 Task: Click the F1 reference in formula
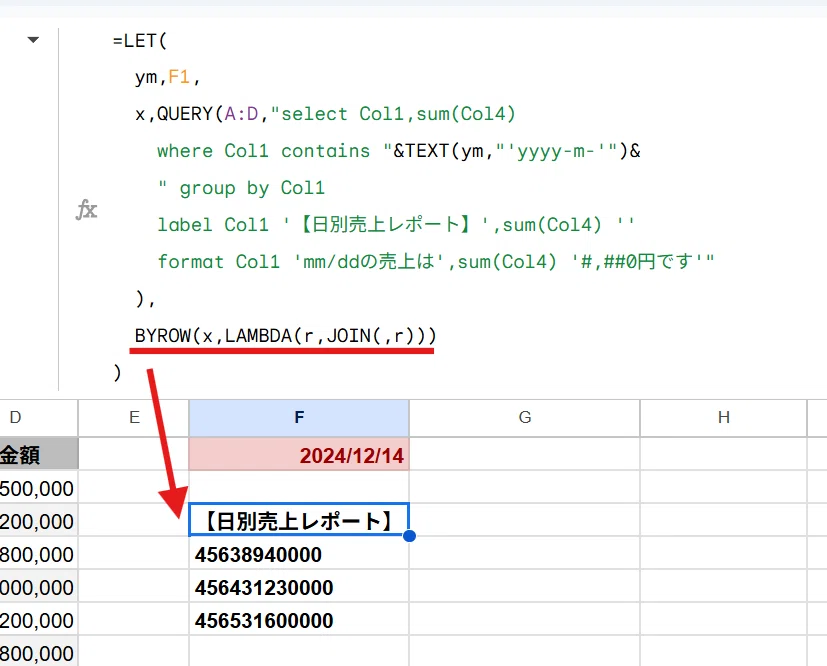coord(179,78)
